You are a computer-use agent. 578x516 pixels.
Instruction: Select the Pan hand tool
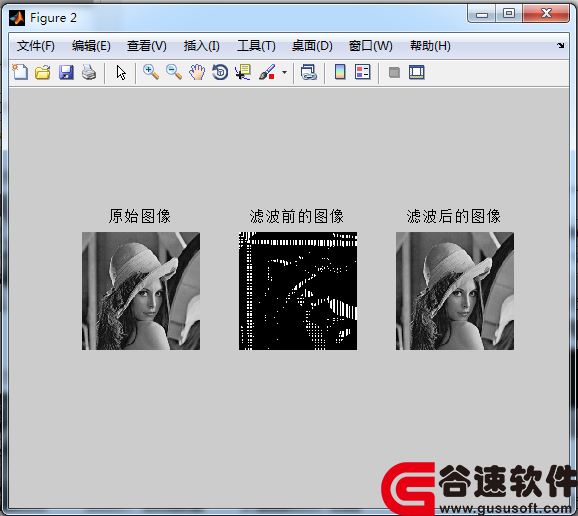pos(197,72)
